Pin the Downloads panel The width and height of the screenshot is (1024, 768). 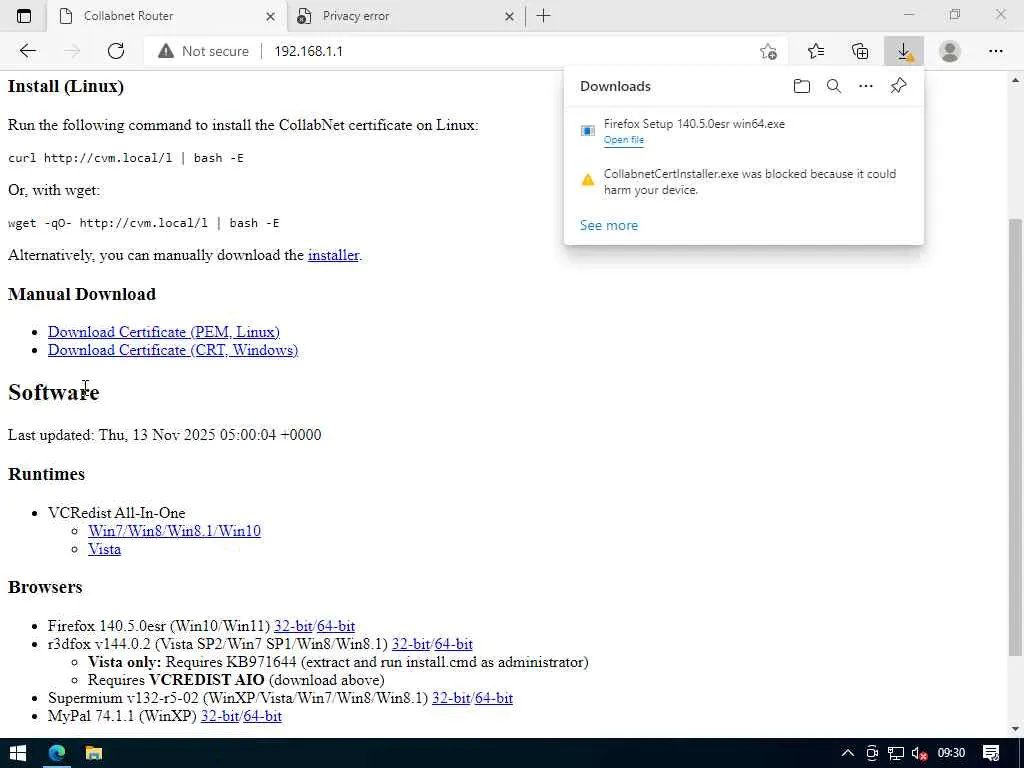[x=898, y=86]
